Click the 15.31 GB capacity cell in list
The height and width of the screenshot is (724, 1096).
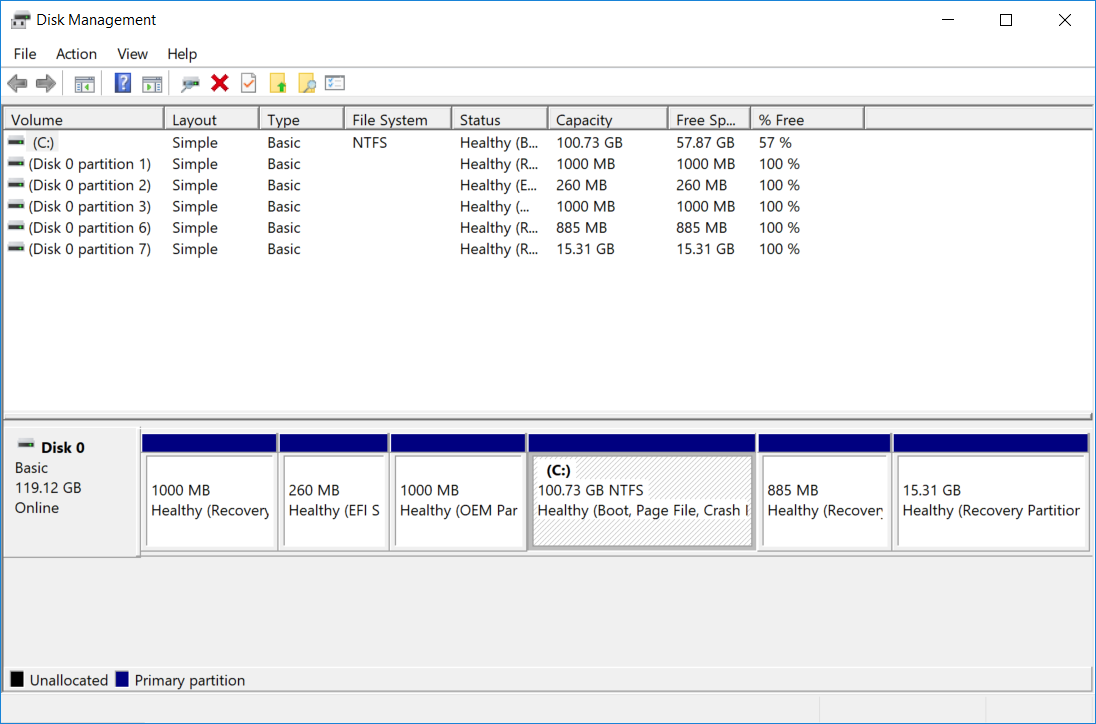586,249
